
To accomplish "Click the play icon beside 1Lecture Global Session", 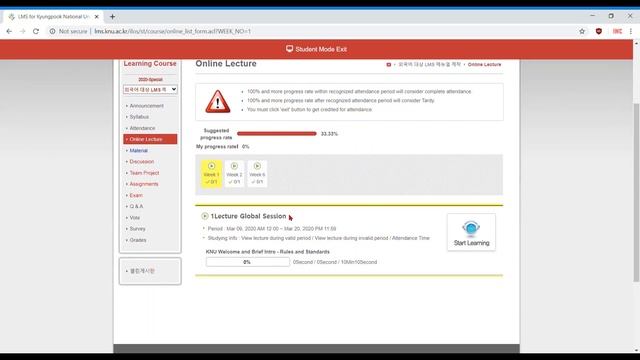I will pos(205,216).
